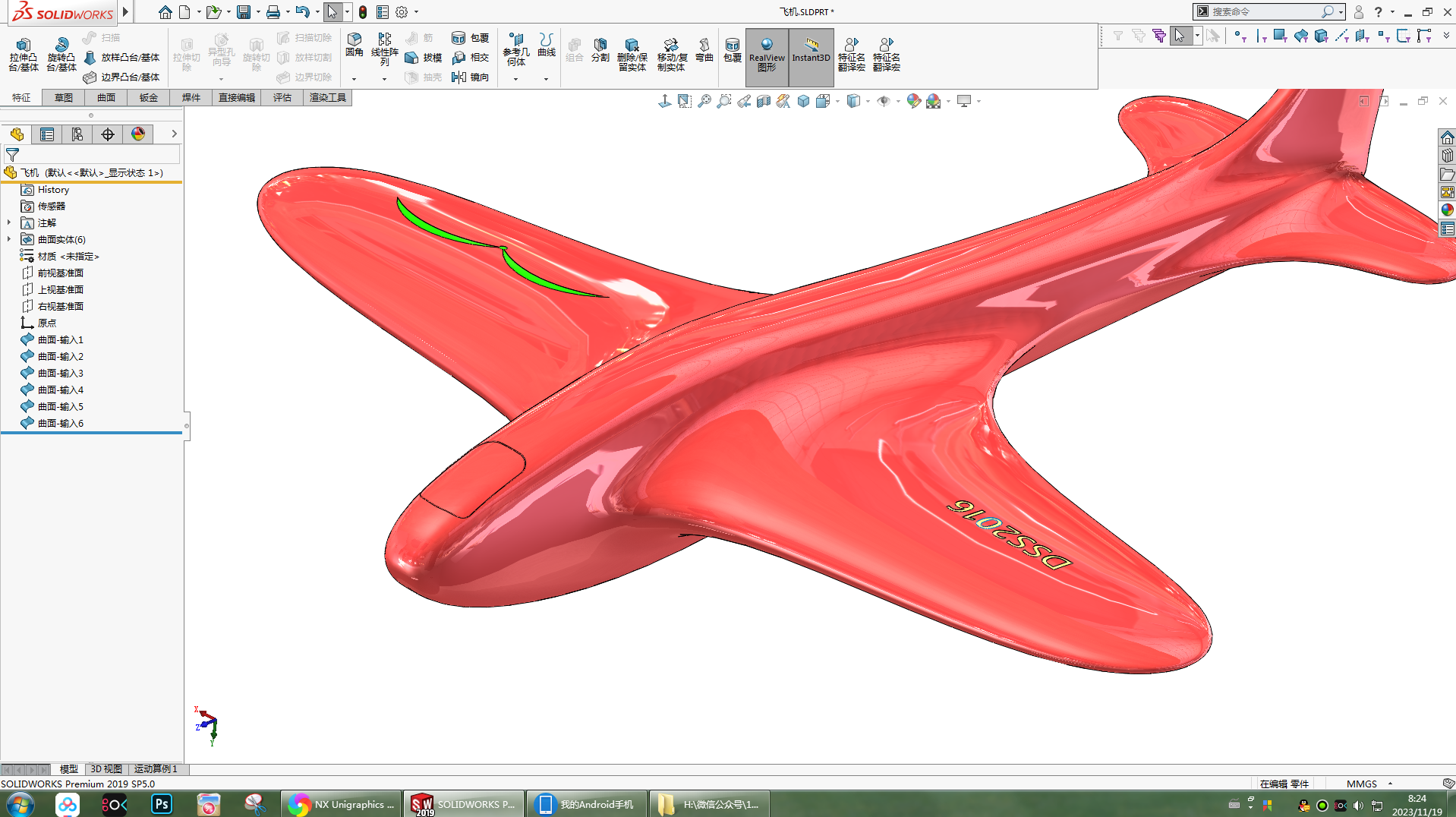
Task: Select 前视基准面 in feature tree
Action: 60,273
